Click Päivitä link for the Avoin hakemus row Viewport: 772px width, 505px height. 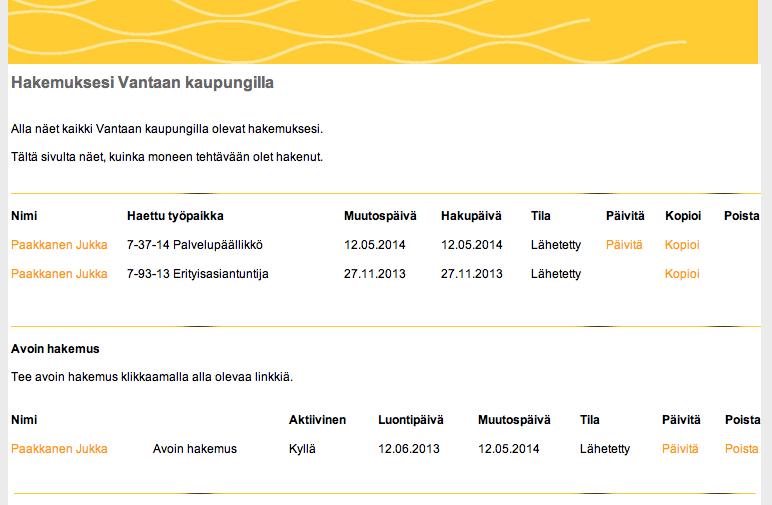tap(680, 449)
